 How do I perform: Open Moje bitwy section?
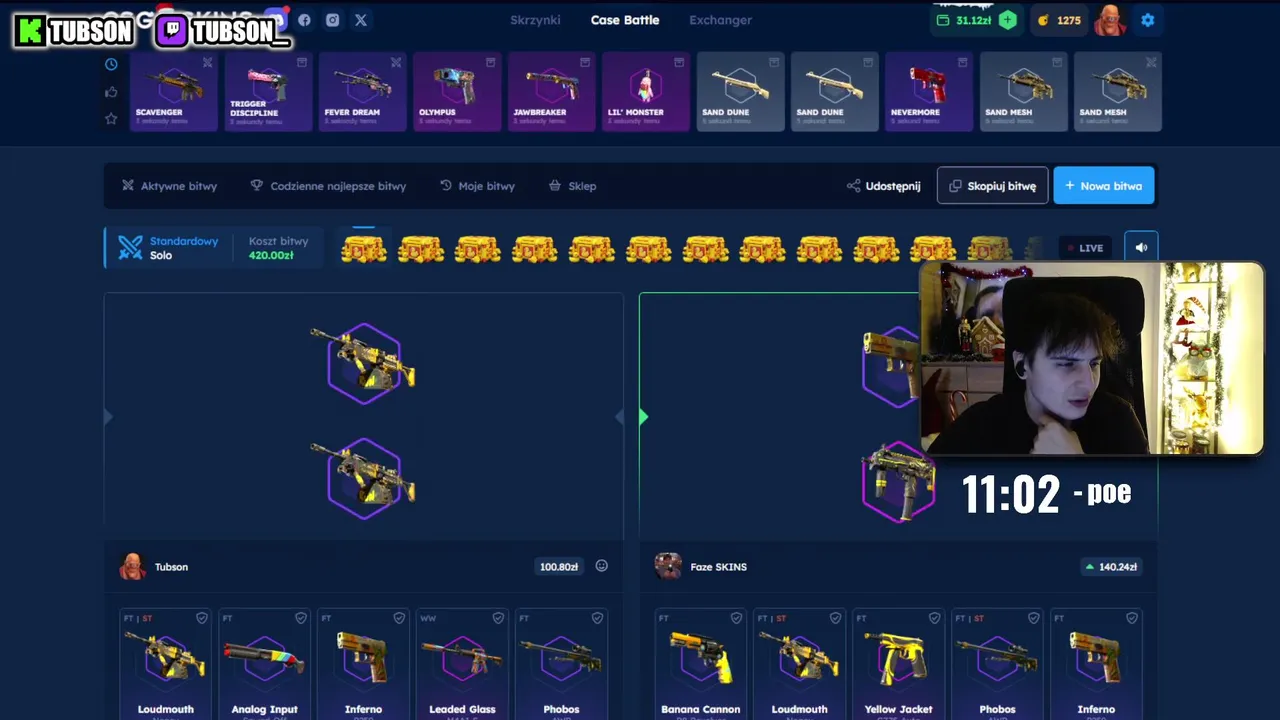pos(477,186)
